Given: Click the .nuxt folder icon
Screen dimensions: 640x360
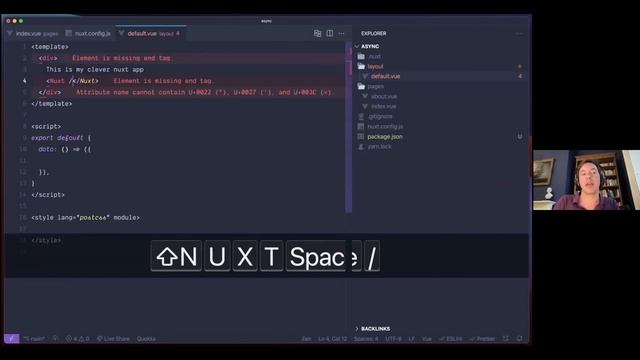Looking at the screenshot, I should click(361, 56).
